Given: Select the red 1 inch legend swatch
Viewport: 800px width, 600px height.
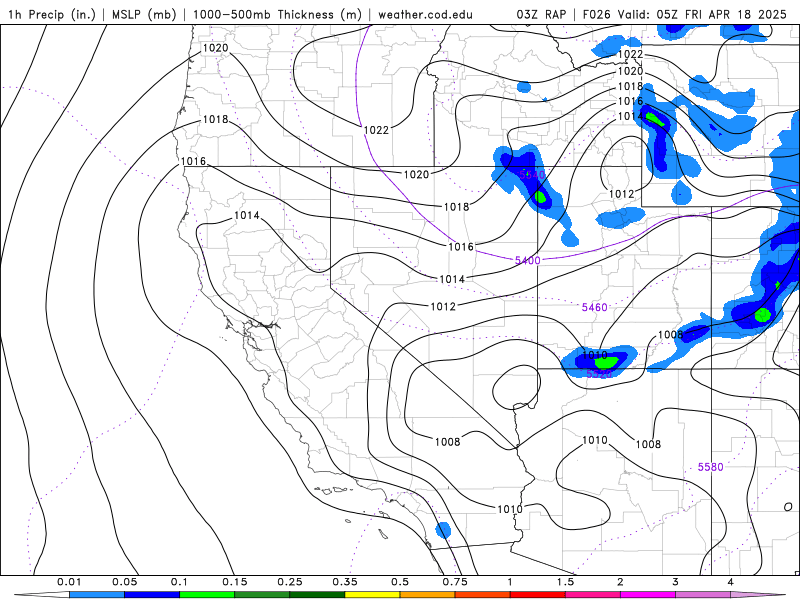Looking at the screenshot, I should 538,595.
